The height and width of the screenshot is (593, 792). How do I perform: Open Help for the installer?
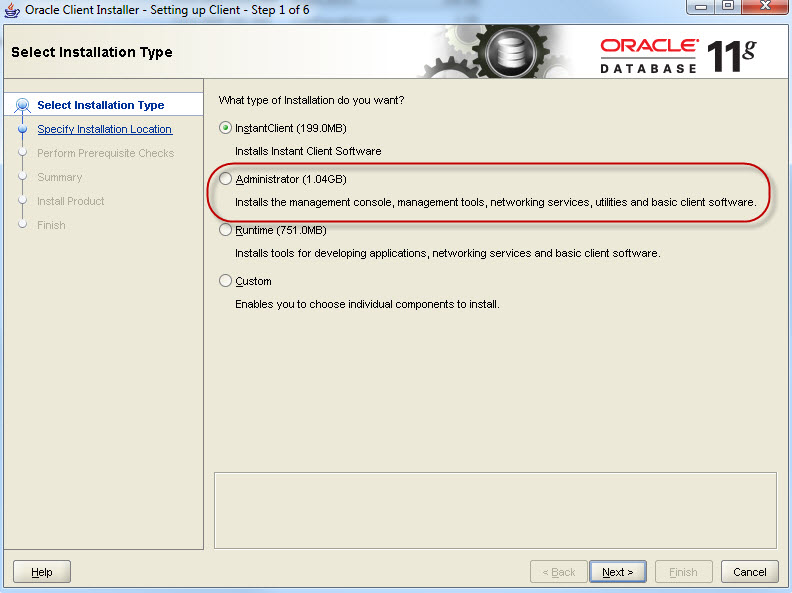tap(42, 572)
